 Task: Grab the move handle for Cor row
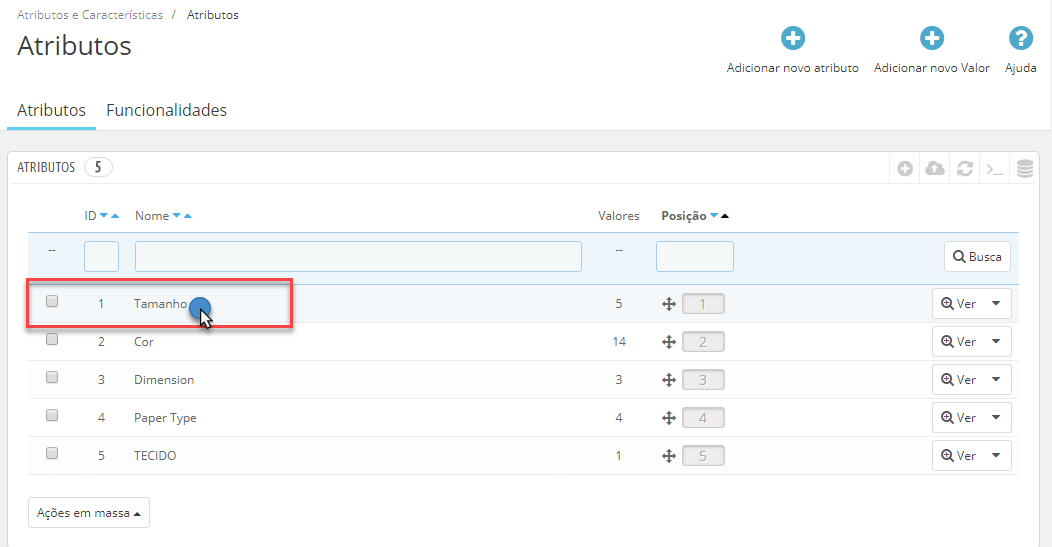tap(669, 342)
